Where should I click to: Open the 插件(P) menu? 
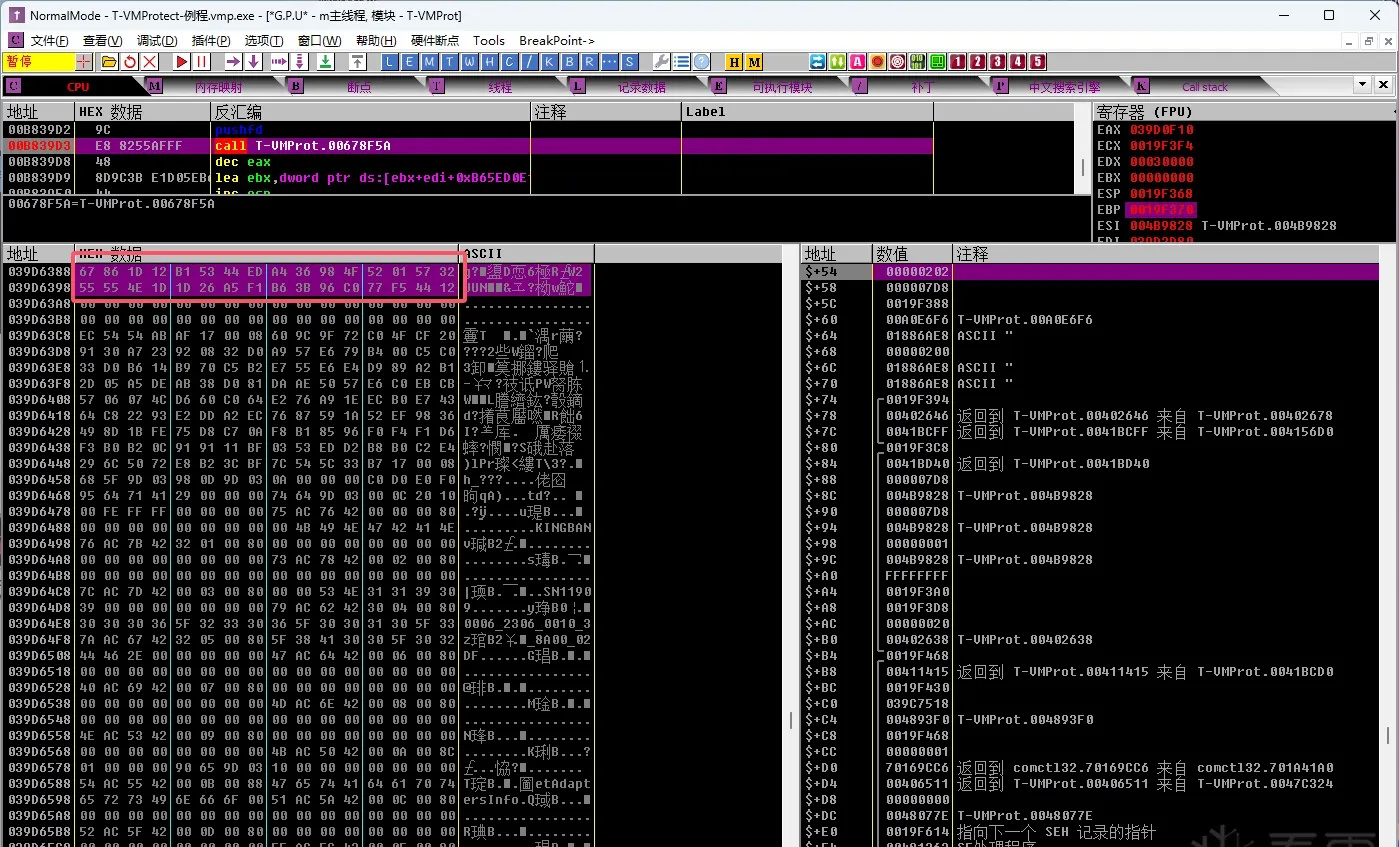click(211, 40)
